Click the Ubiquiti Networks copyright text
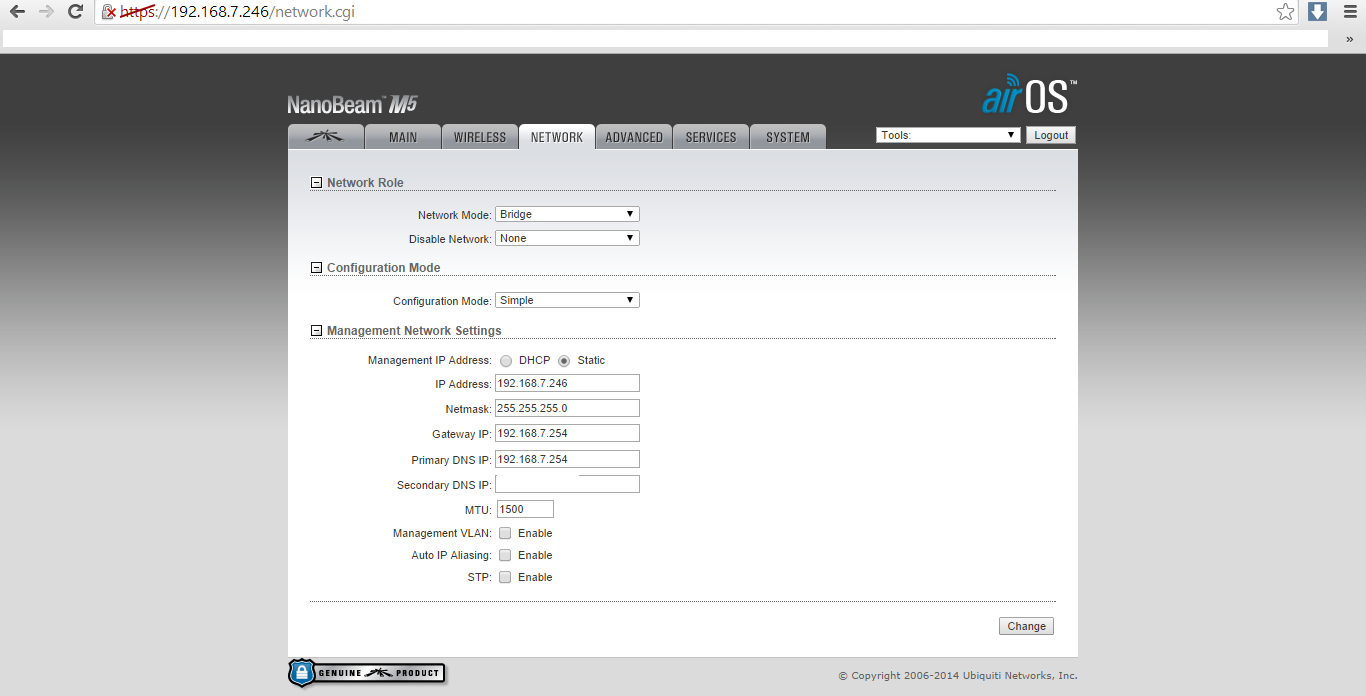This screenshot has width=1366, height=696. 958,676
